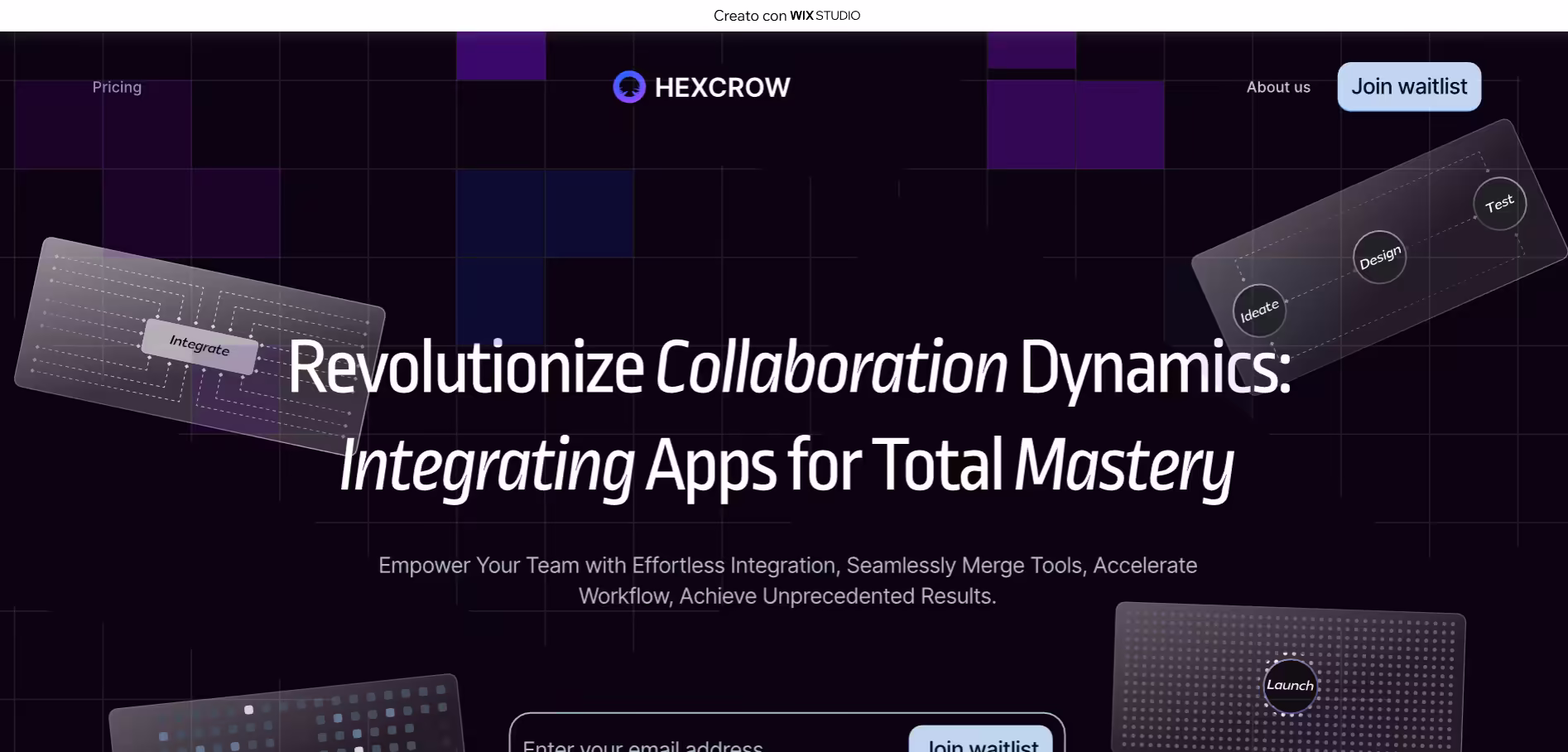Click the WIX STUDIO banner logo
The height and width of the screenshot is (752, 1568).
pos(825,16)
